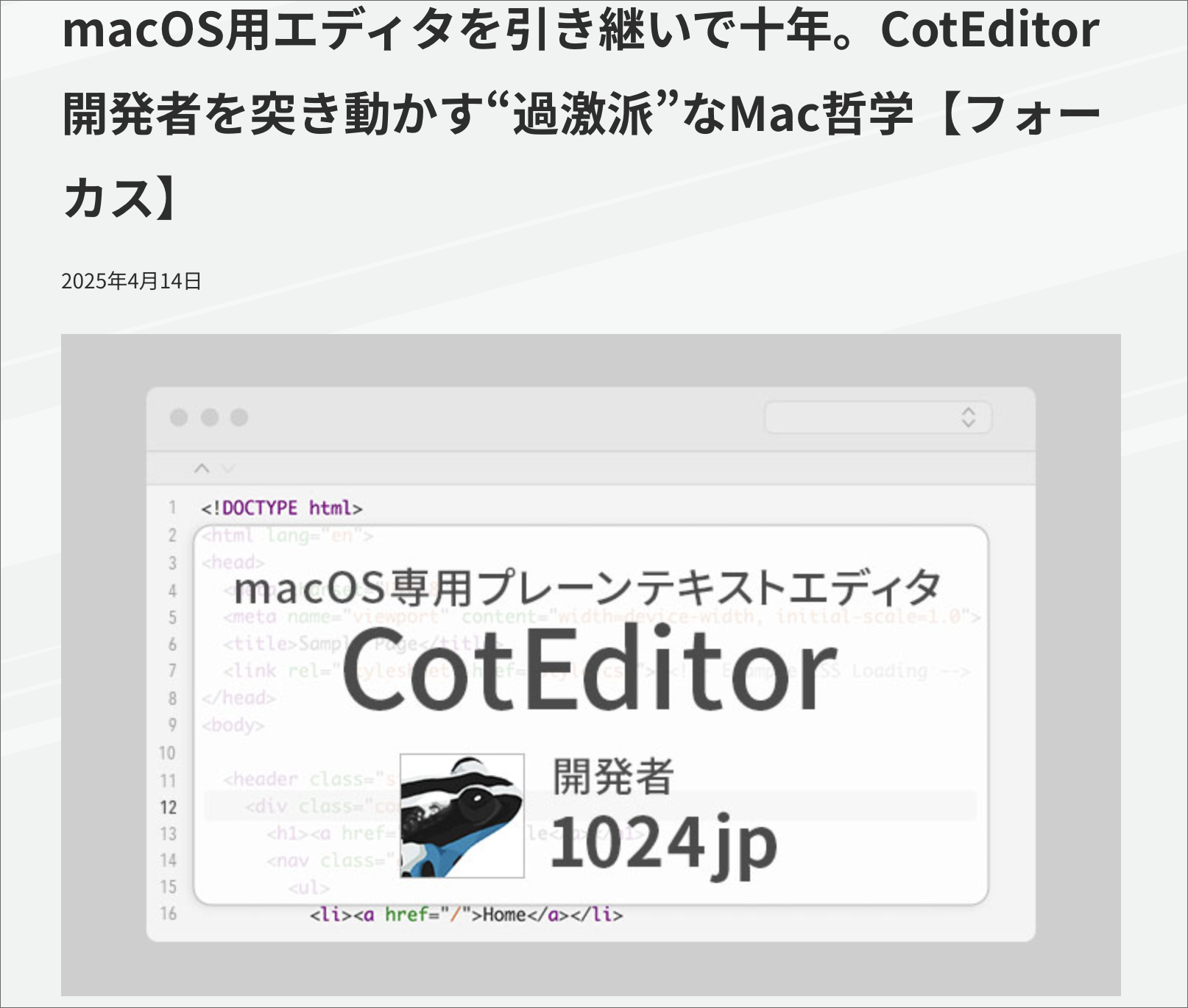Click the Home list item code line
The width and height of the screenshot is (1188, 1008).
[467, 915]
